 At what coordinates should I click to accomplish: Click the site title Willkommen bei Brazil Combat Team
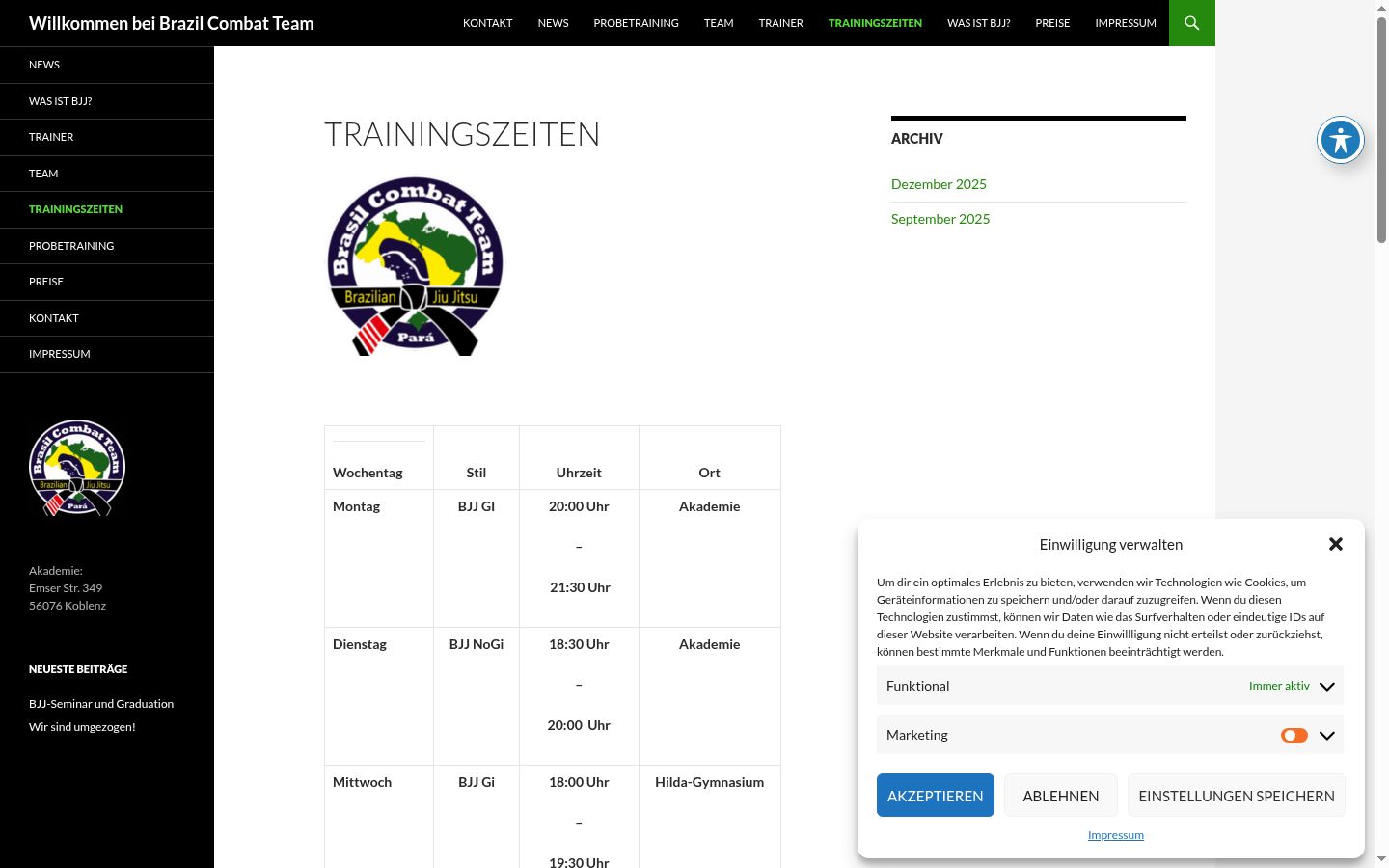(x=171, y=23)
